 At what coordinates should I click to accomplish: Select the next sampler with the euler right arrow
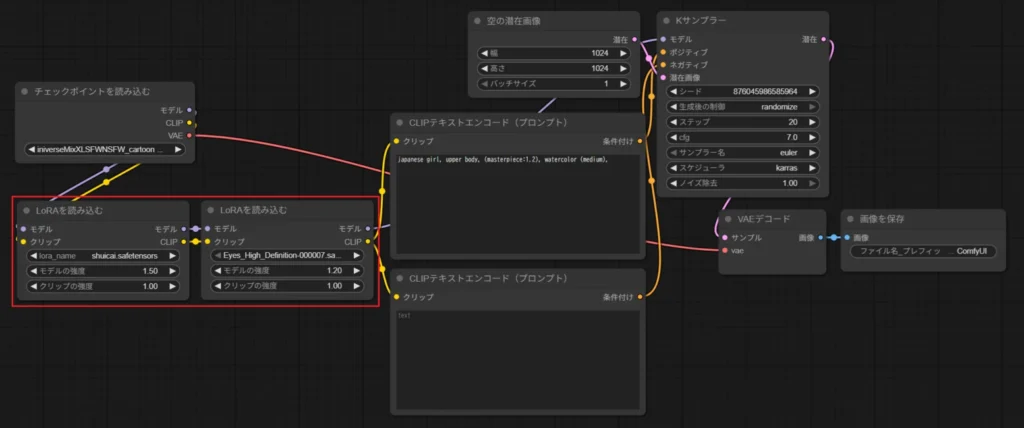[x=812, y=153]
